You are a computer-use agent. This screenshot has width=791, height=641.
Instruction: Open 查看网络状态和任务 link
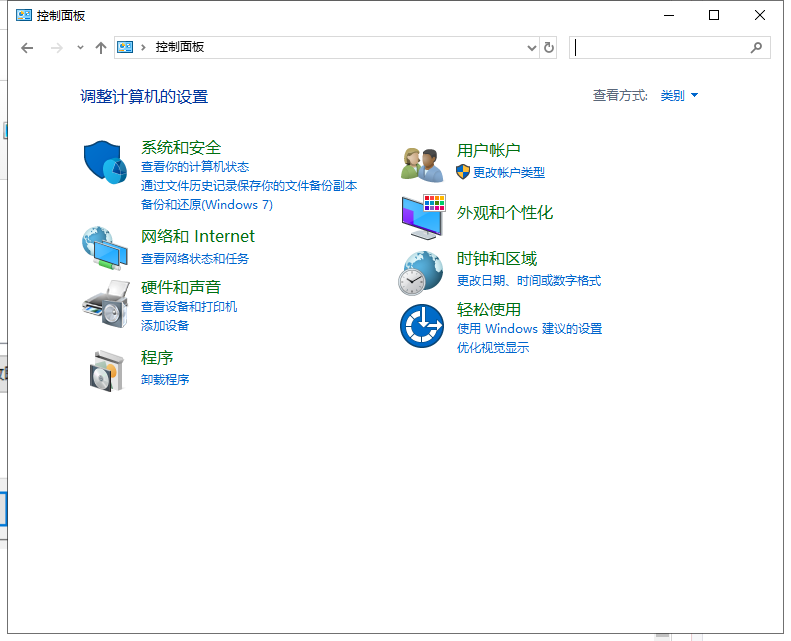[x=195, y=259]
